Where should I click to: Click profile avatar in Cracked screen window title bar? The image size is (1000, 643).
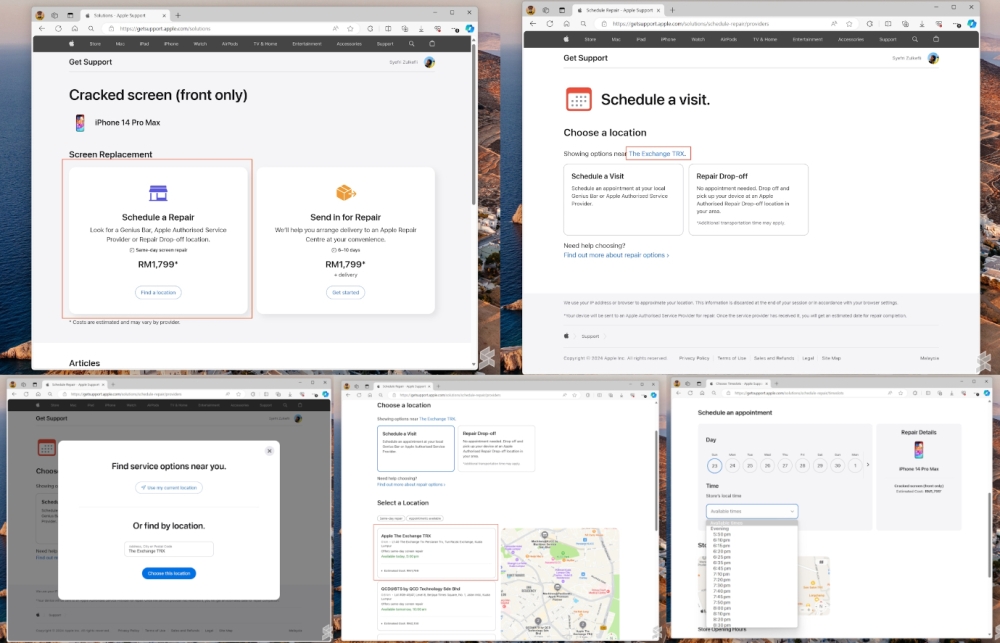click(40, 15)
